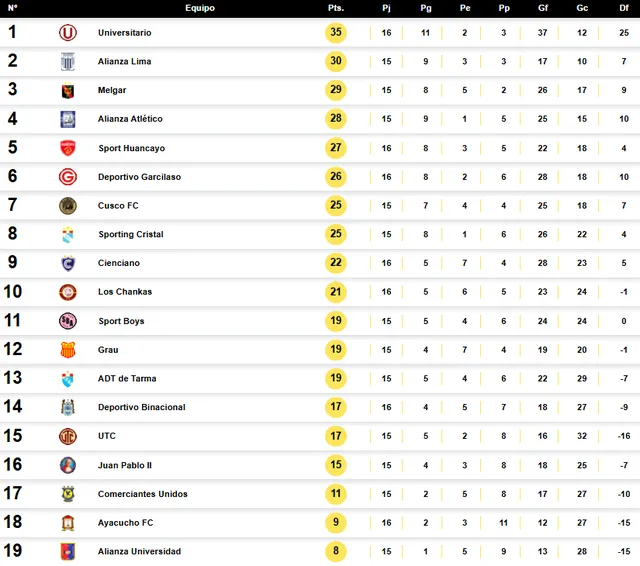Image resolution: width=640 pixels, height=566 pixels.
Task: Click the UTC club crest
Action: [x=68, y=436]
